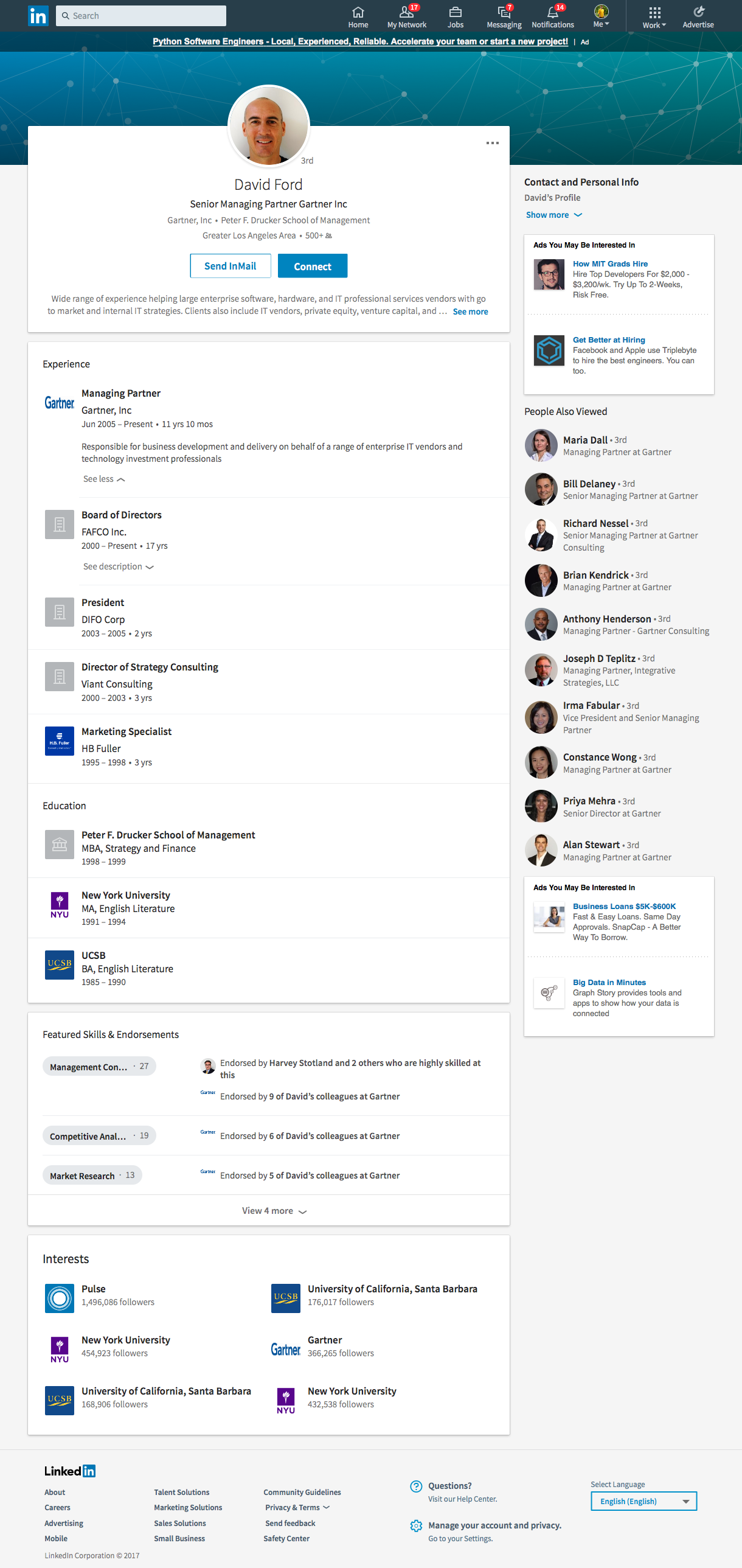Open the English language selector dropdown

coord(643,1501)
